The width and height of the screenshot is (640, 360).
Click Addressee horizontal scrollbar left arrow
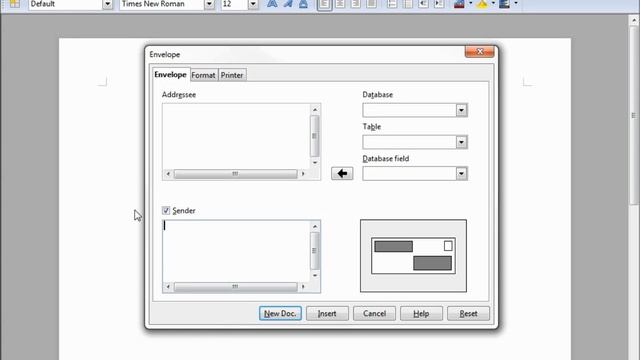coord(168,174)
